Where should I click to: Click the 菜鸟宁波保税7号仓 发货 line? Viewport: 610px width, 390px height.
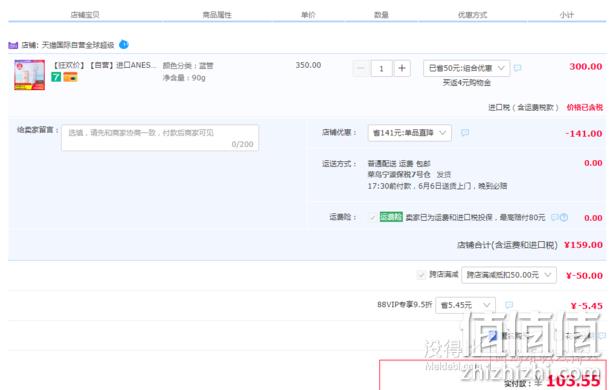pyautogui.click(x=409, y=174)
